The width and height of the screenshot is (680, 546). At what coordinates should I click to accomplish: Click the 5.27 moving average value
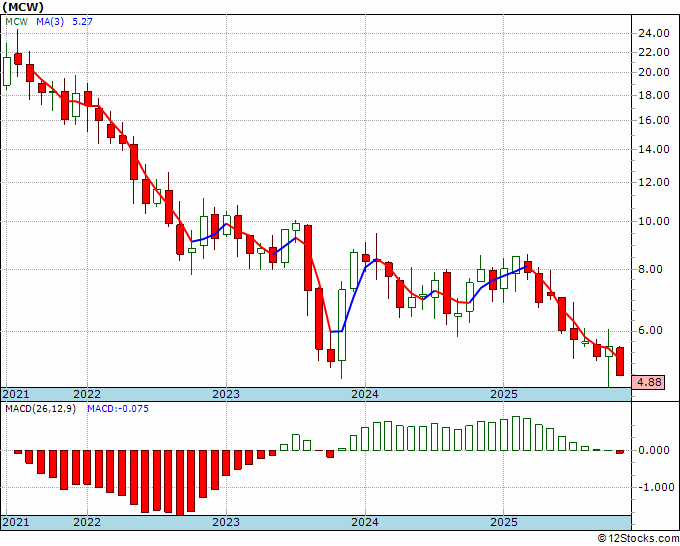tap(82, 21)
